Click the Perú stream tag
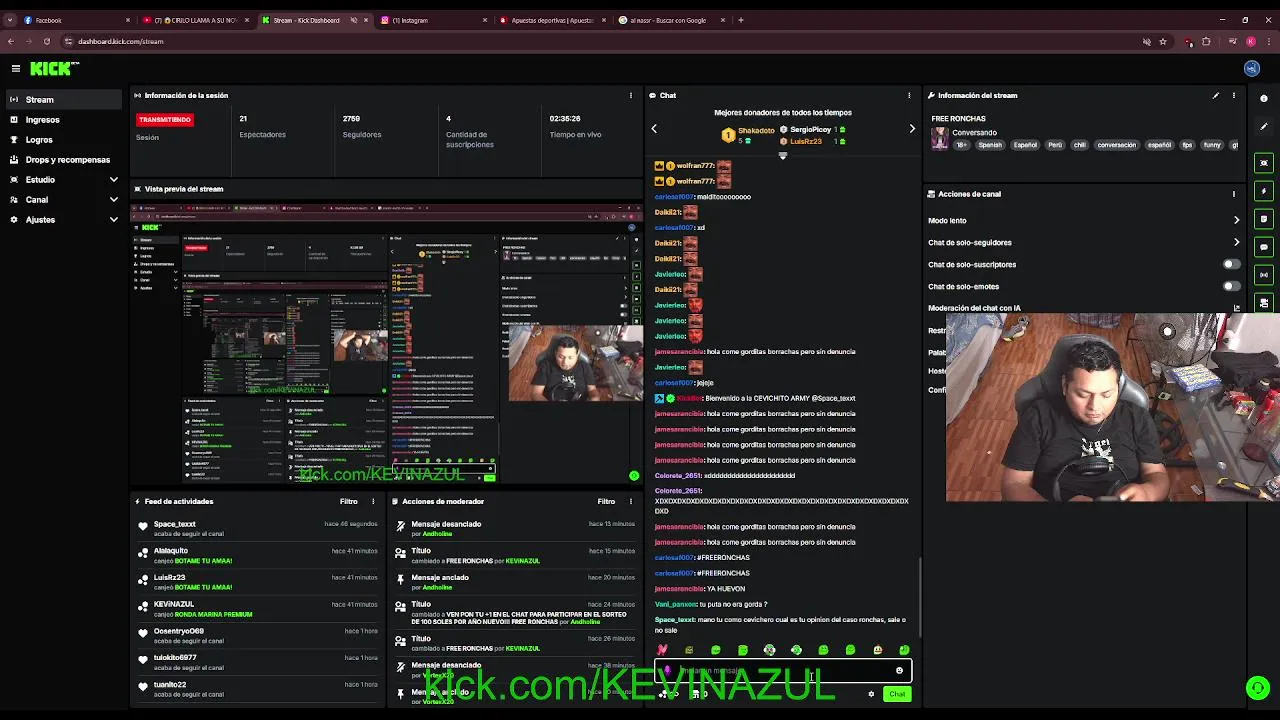1280x720 pixels. click(1055, 145)
